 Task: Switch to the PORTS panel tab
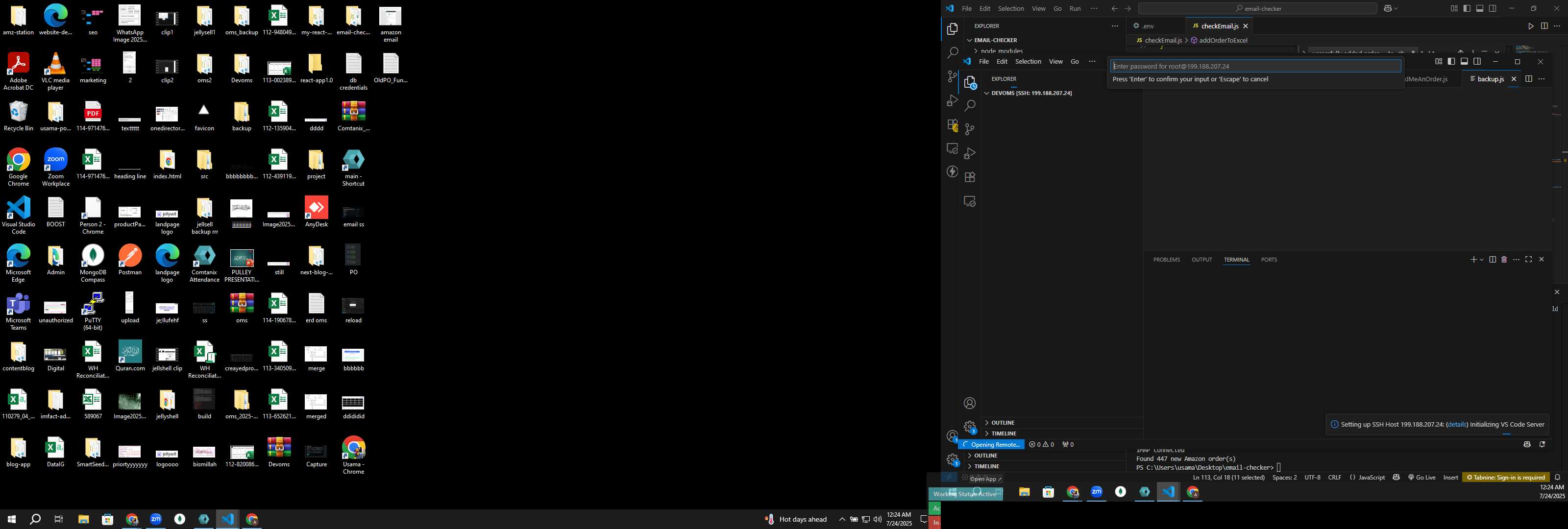pos(1269,260)
